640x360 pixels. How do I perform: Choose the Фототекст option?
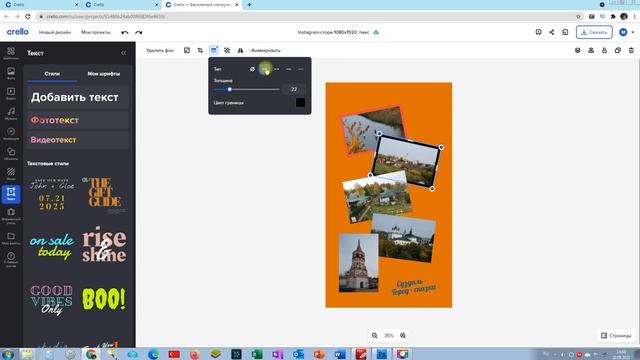78,120
